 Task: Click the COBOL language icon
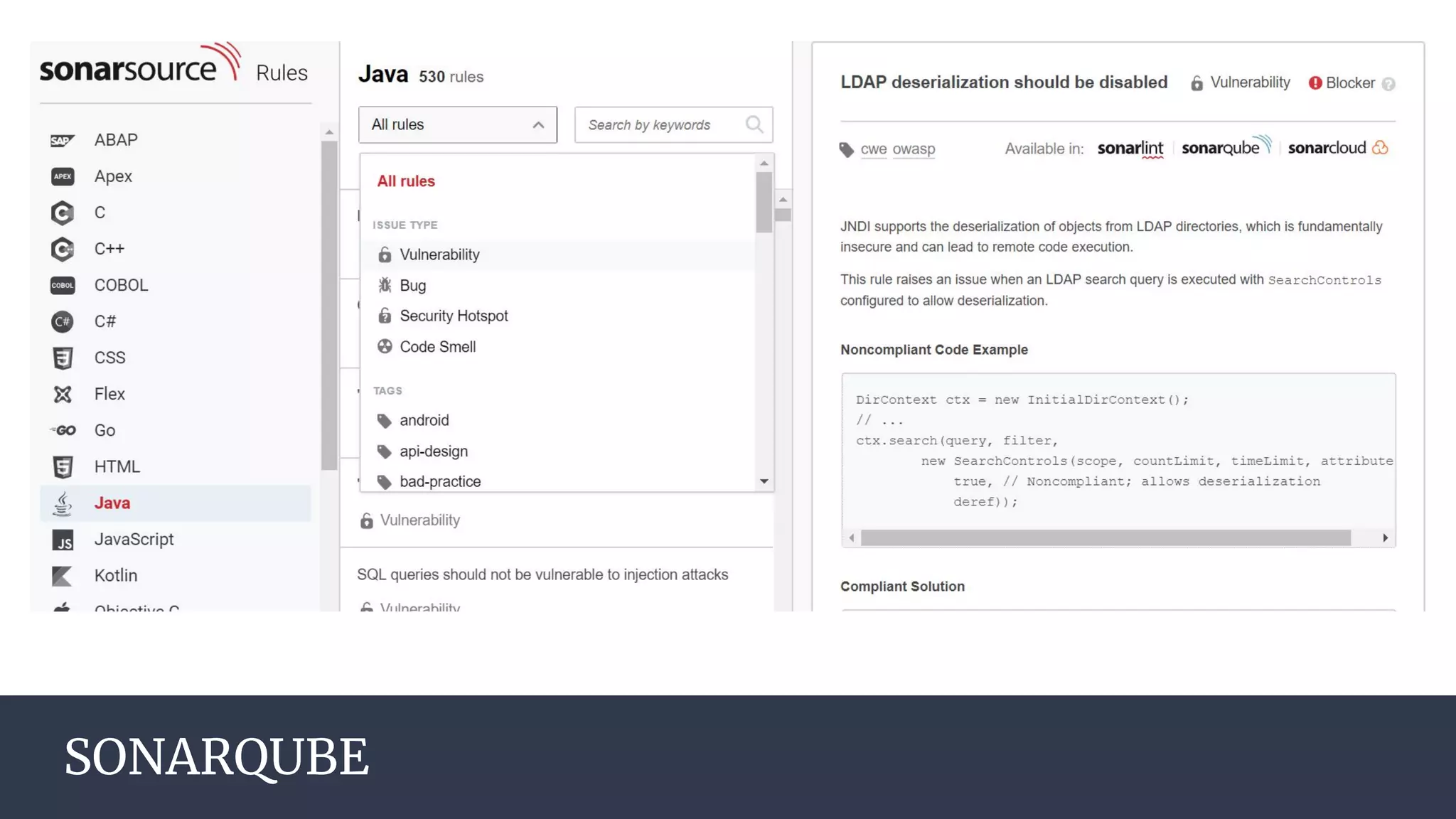[63, 285]
